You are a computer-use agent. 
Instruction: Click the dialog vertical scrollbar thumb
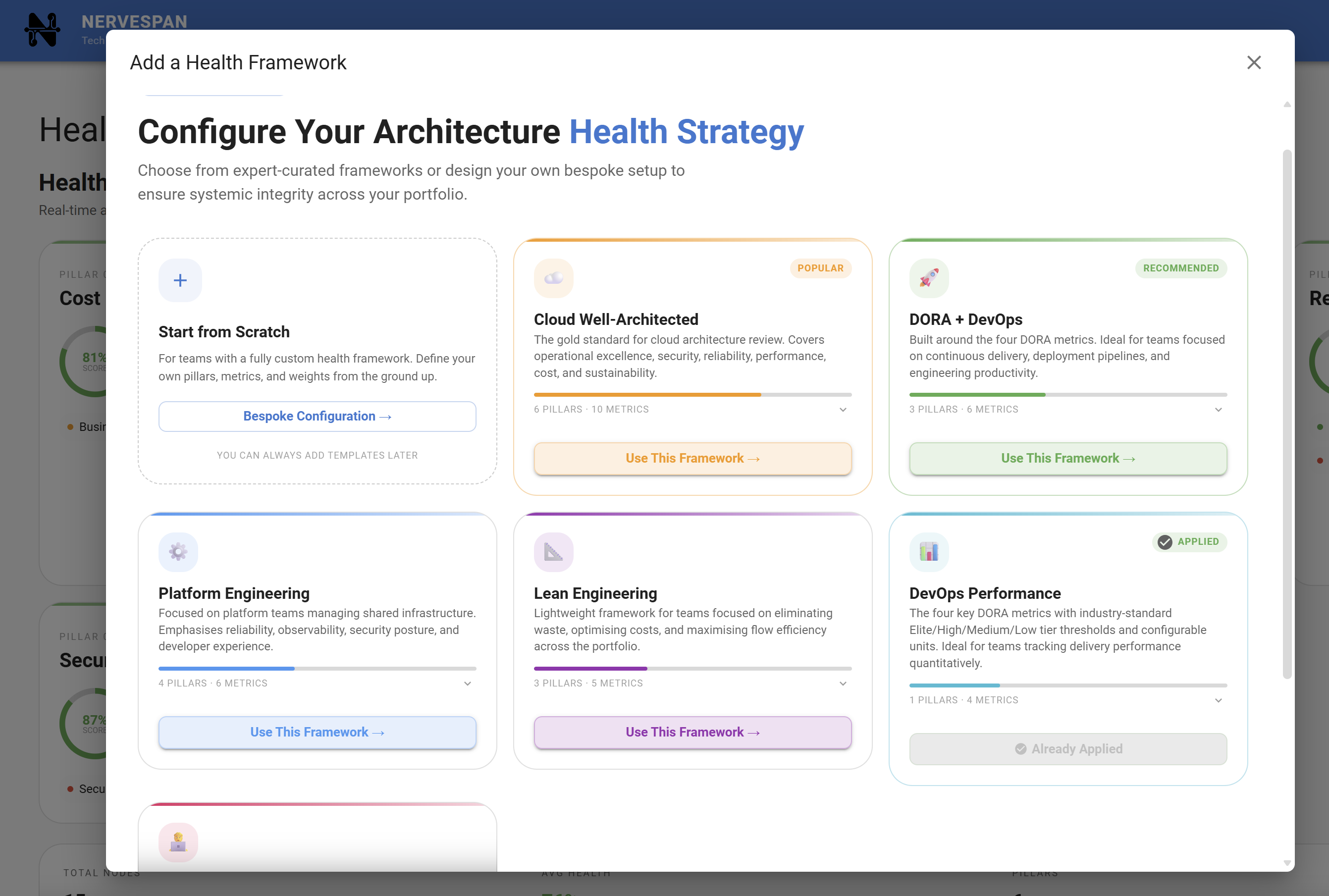(1287, 414)
